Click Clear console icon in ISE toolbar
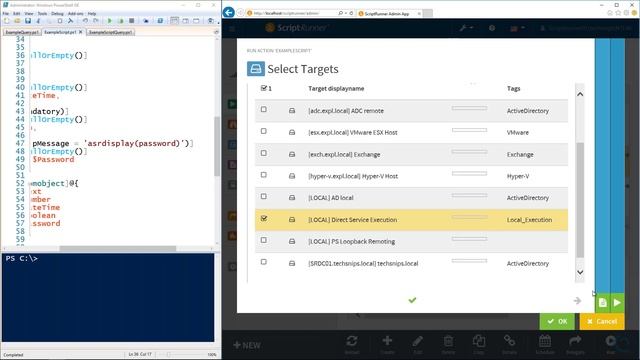Viewport: 640px width, 360px height. tap(71, 21)
